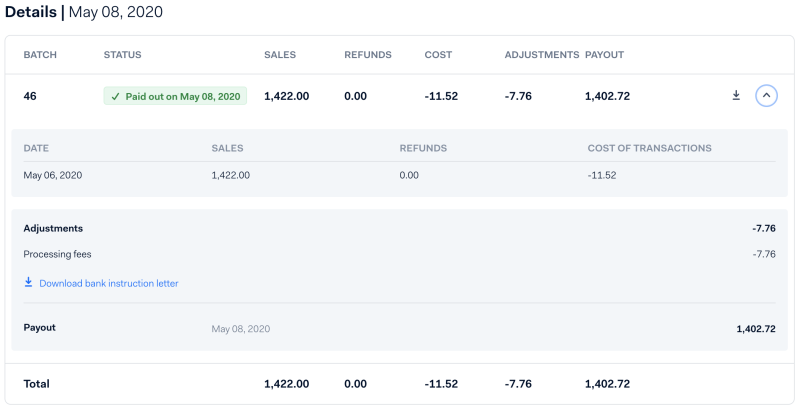Viewport: 800px width, 410px height.
Task: Click the SALES header in top table
Action: [x=280, y=55]
